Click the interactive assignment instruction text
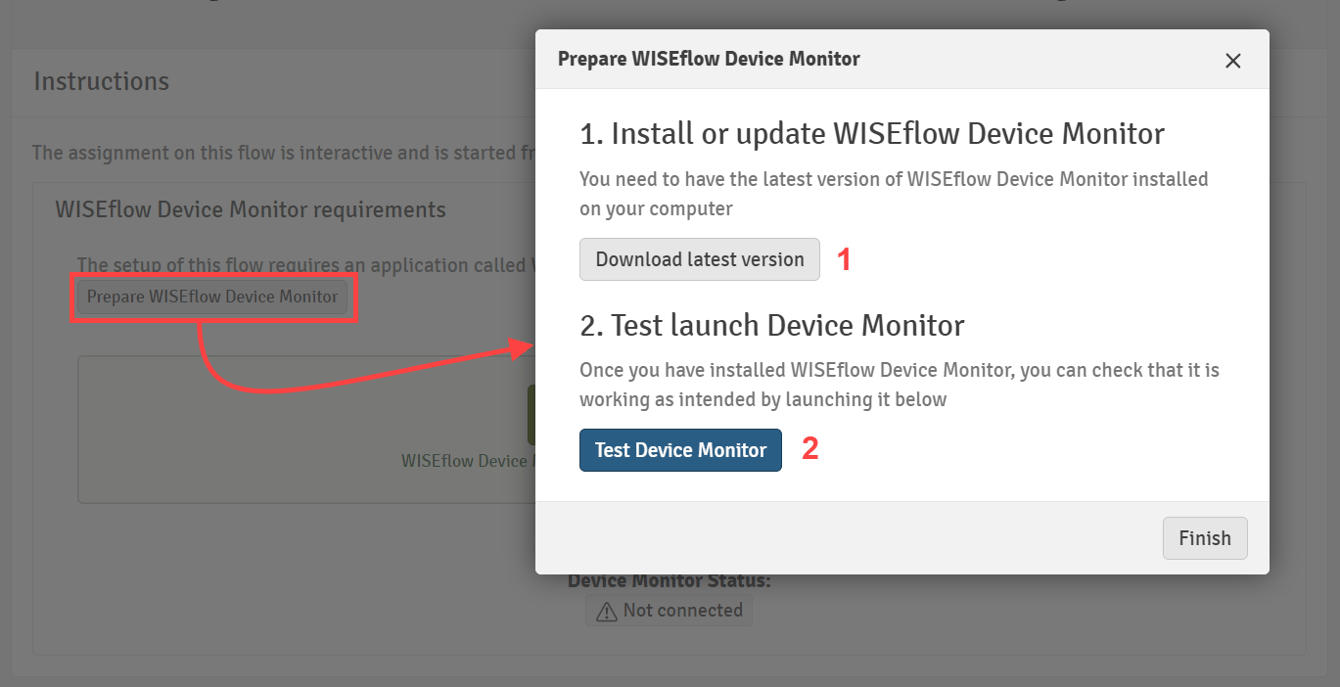Screen dimensions: 1340x687 (x=280, y=152)
